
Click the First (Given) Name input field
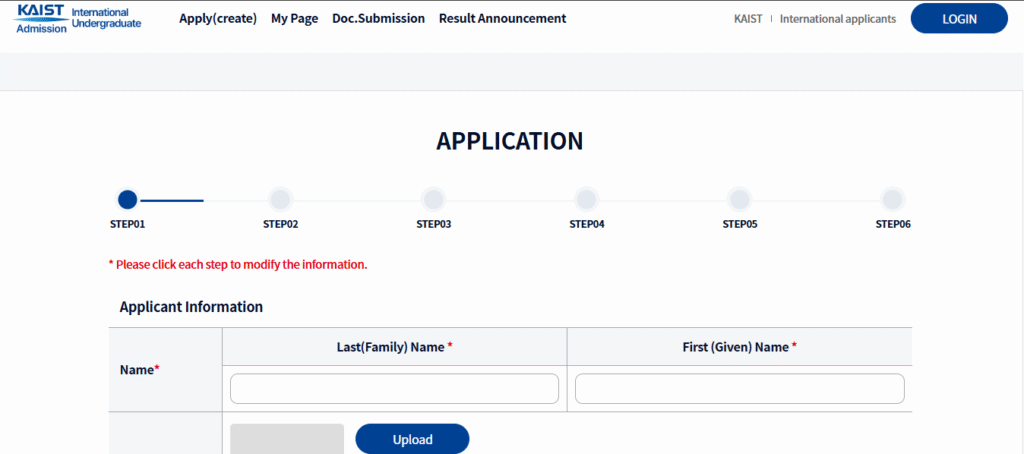coord(739,389)
